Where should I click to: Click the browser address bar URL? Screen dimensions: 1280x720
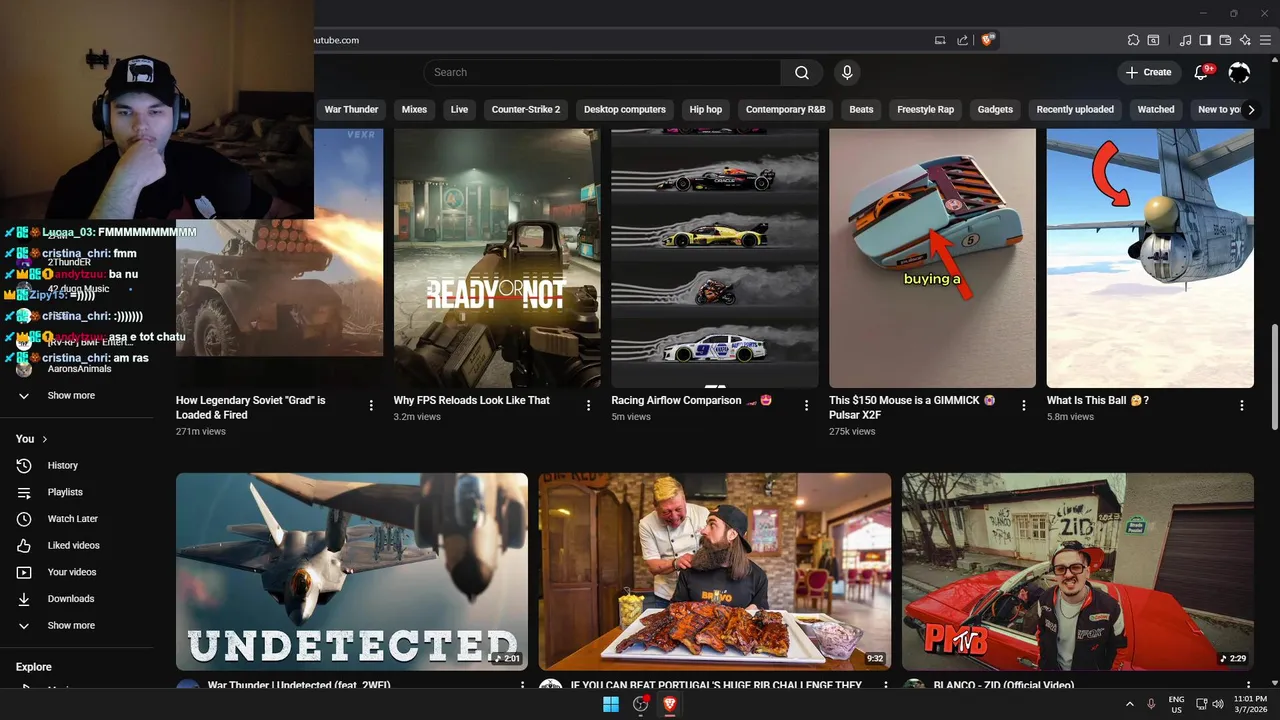click(x=336, y=40)
